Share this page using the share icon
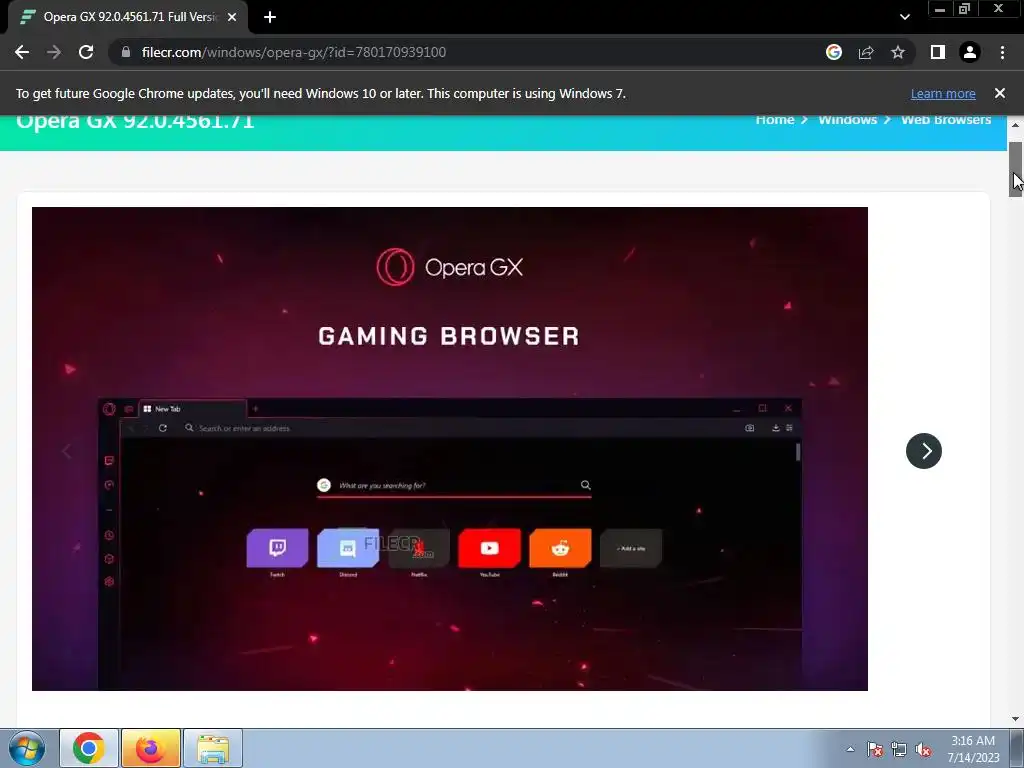Viewport: 1024px width, 768px height. coord(866,52)
